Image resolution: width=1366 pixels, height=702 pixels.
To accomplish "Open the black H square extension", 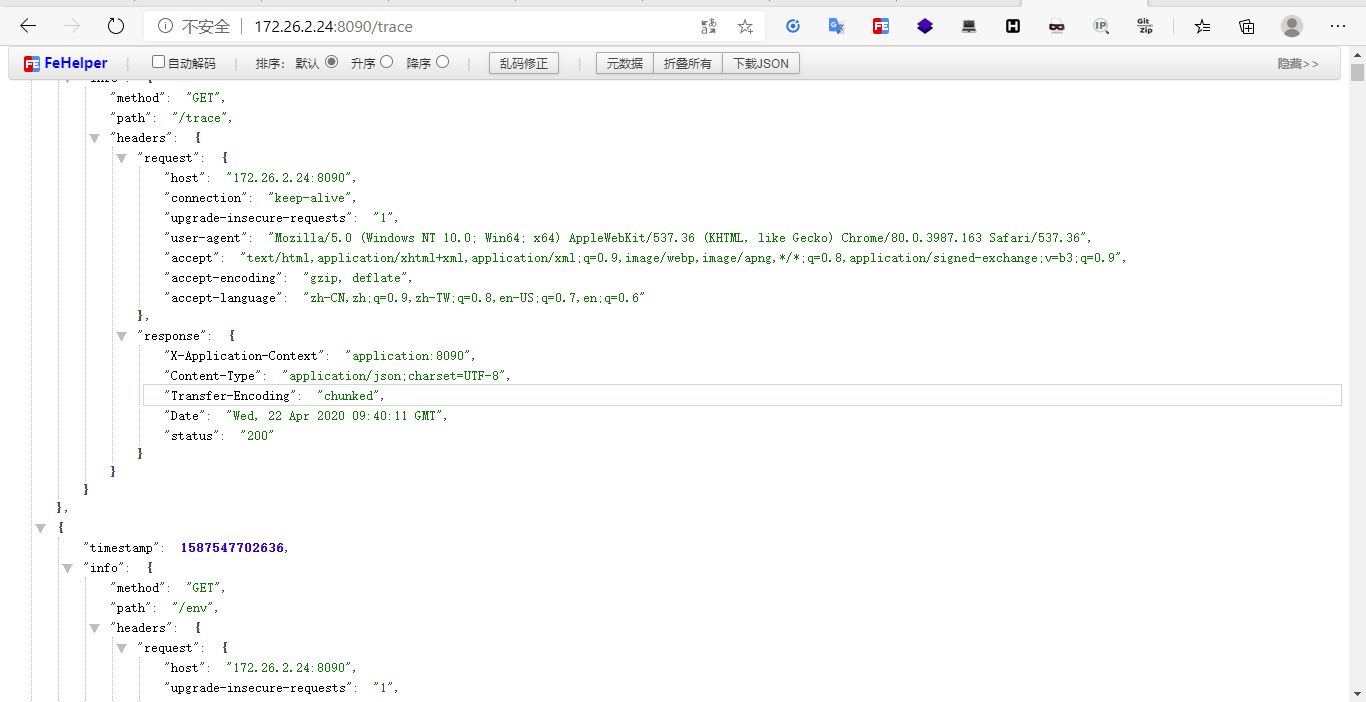I will coord(1013,26).
